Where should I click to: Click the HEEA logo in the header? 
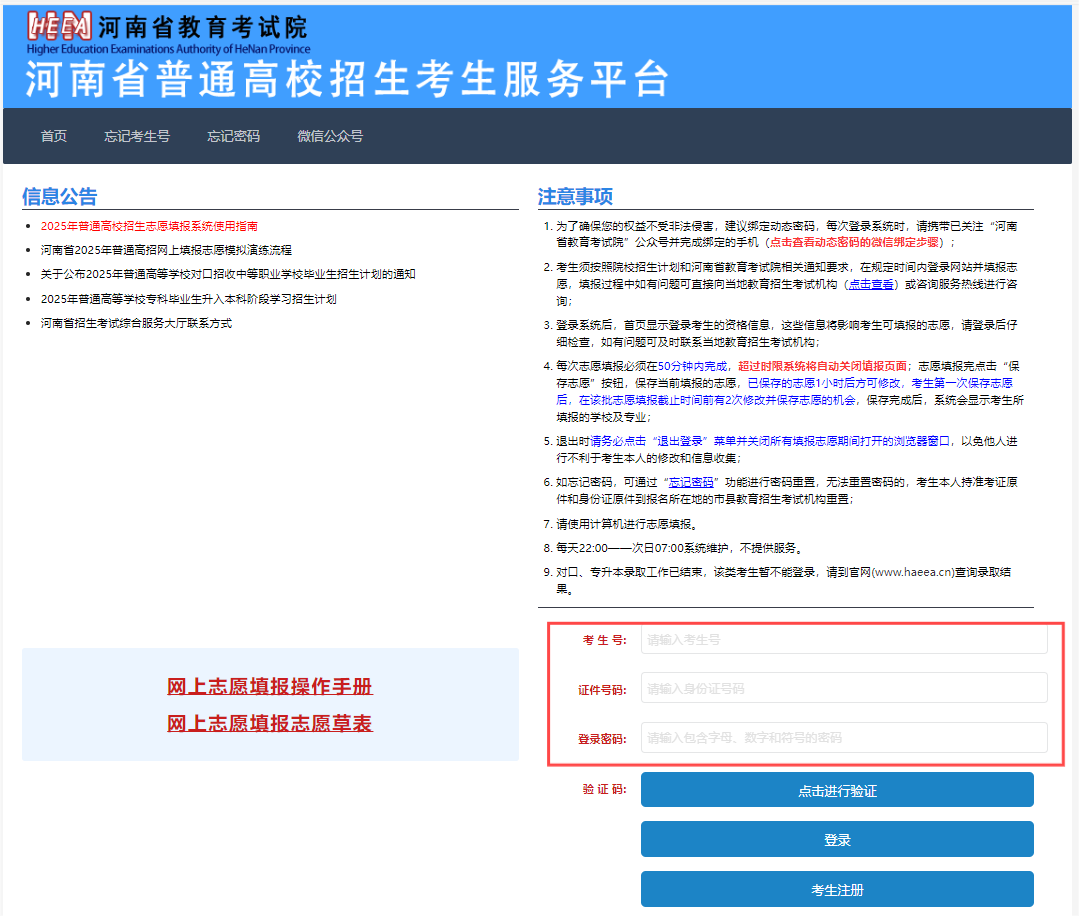pyautogui.click(x=59, y=27)
